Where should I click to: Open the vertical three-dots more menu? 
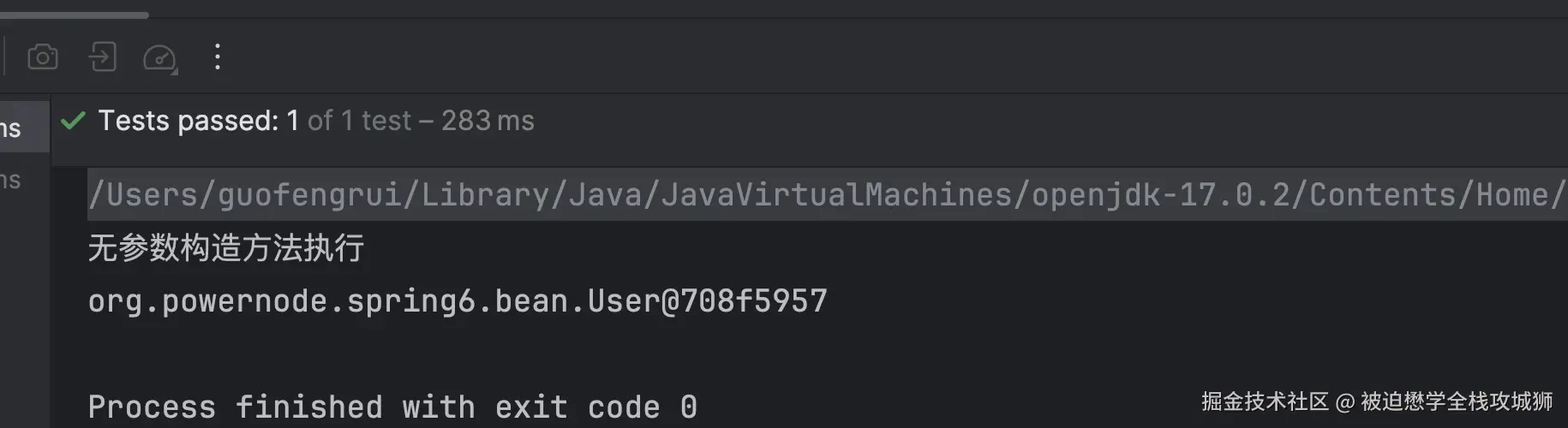tap(218, 57)
